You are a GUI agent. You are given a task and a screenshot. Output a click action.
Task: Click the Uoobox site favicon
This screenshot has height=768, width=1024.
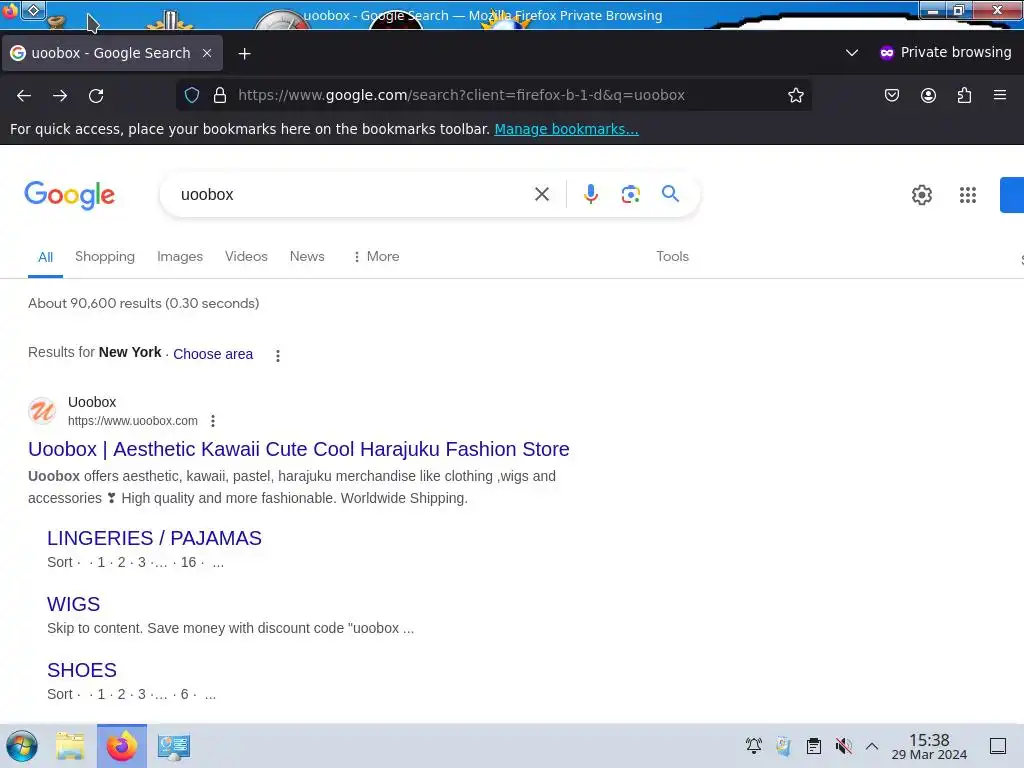[42, 411]
